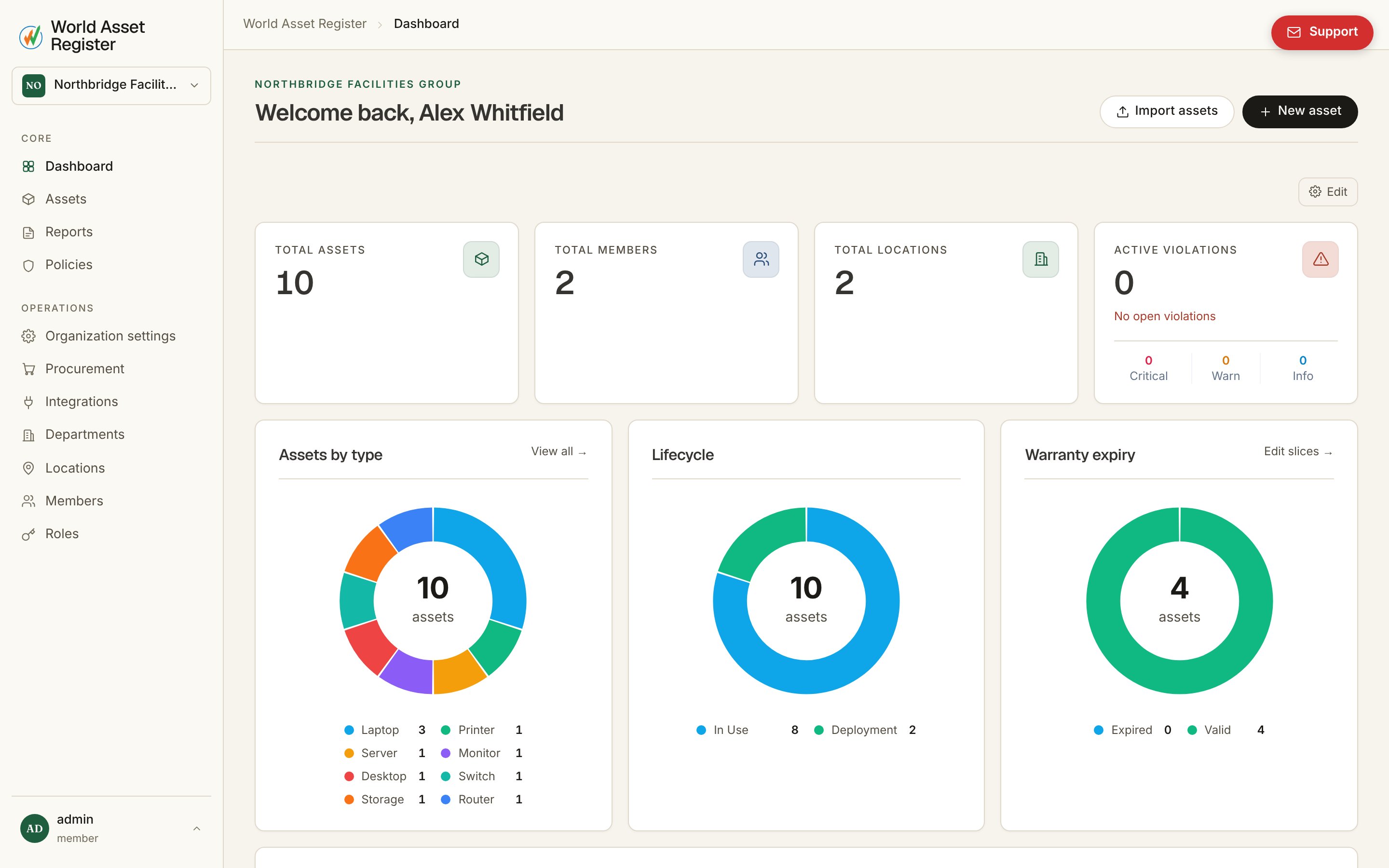
Task: Click the Info violations count
Action: [1303, 361]
